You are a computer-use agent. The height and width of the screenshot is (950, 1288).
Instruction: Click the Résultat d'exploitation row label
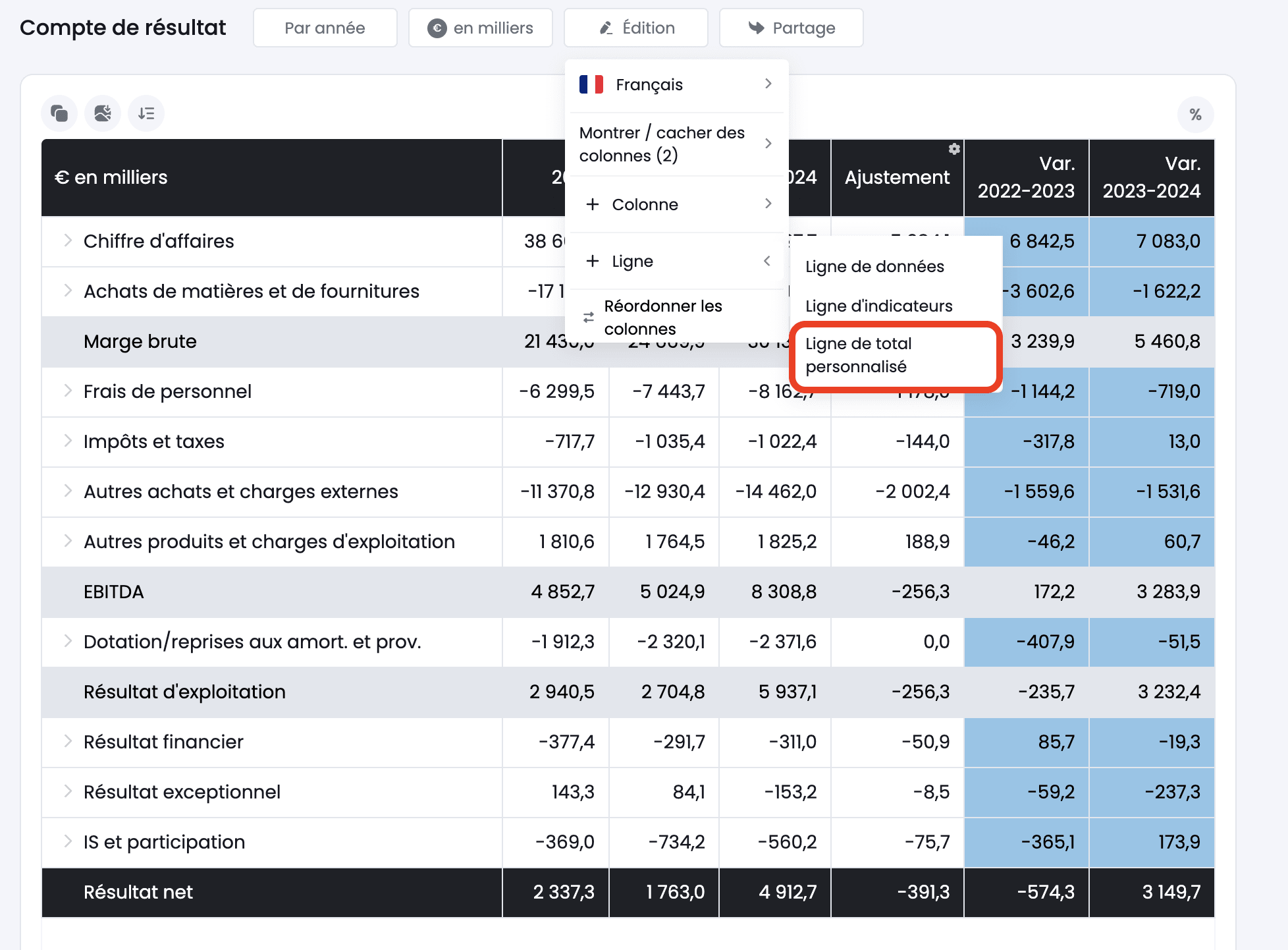[184, 692]
